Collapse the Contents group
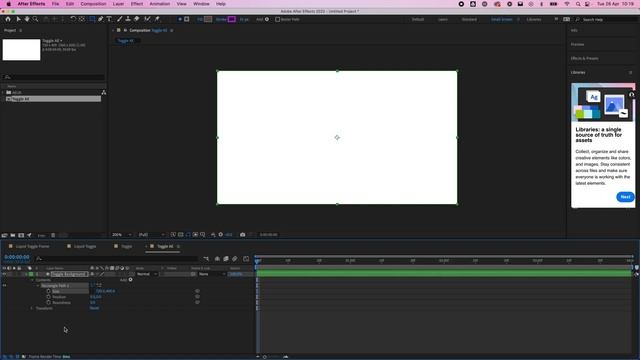This screenshot has height=360, width=640. pyautogui.click(x=32, y=280)
